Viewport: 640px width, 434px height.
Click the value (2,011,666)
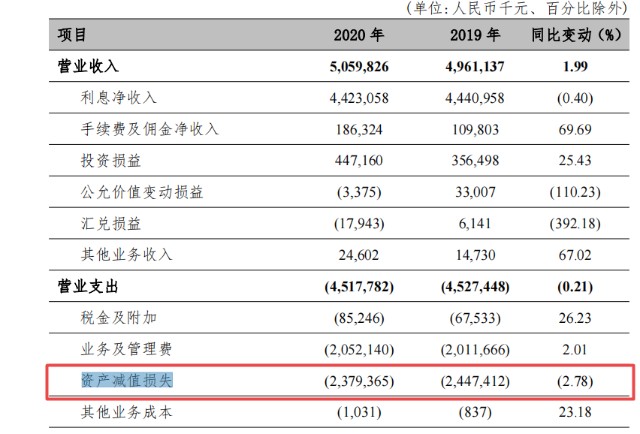(475, 349)
